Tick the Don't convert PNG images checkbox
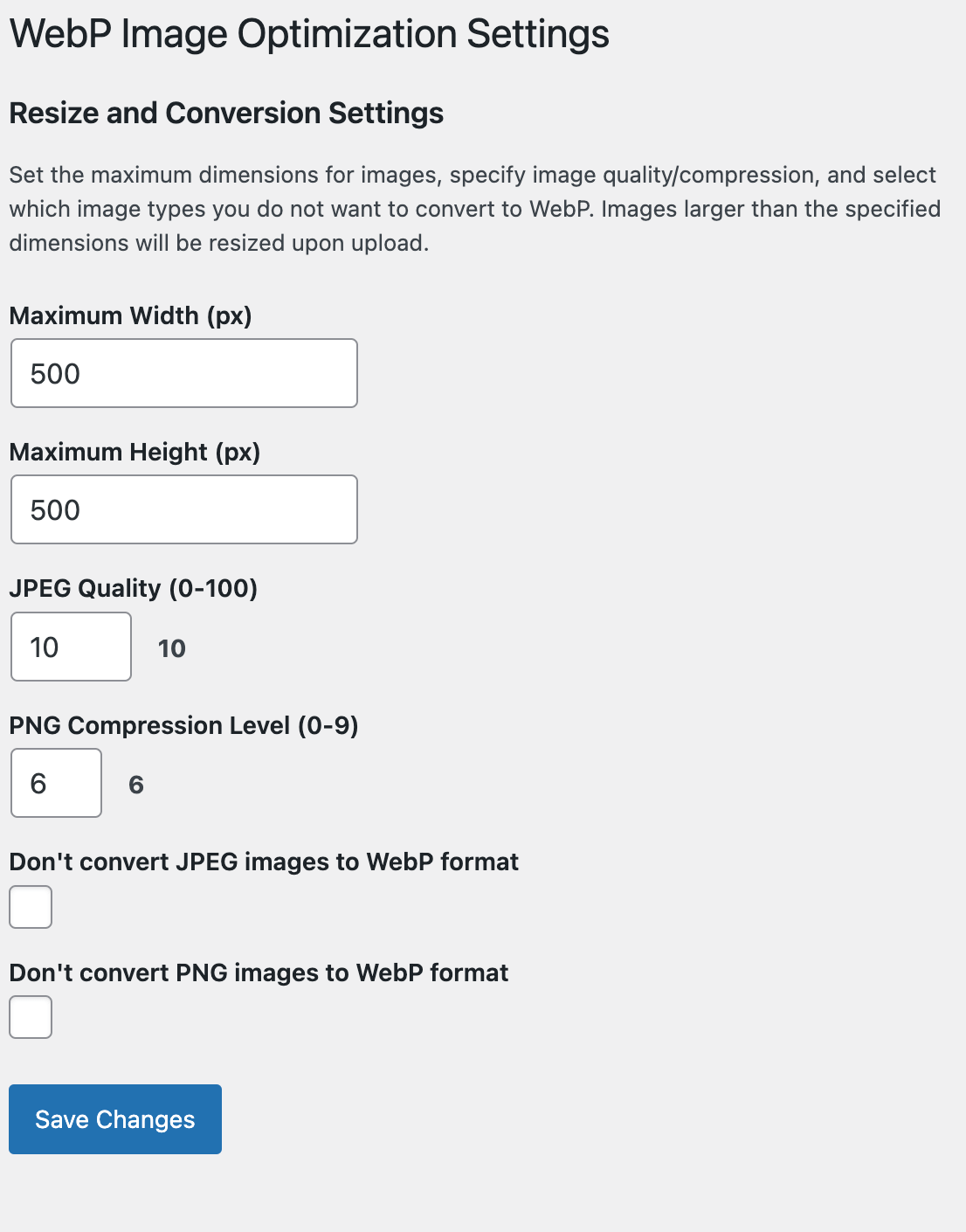 pos(31,1017)
